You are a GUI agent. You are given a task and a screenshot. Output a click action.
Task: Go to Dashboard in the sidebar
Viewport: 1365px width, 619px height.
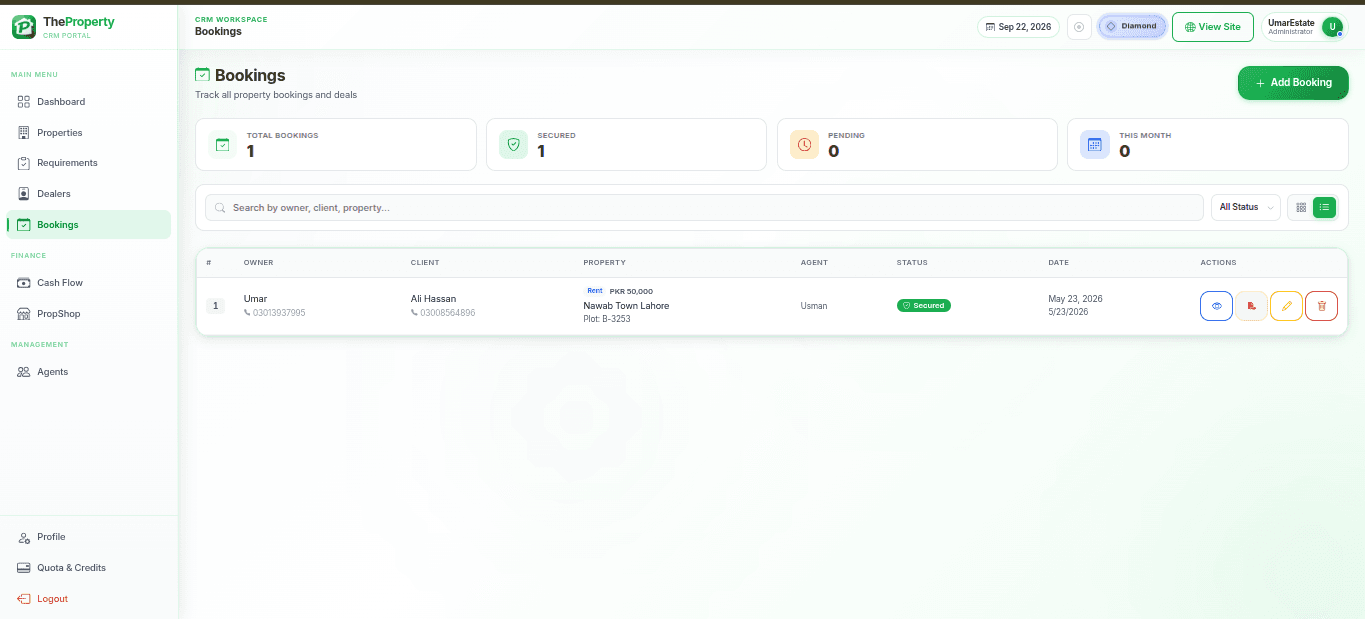click(88, 102)
